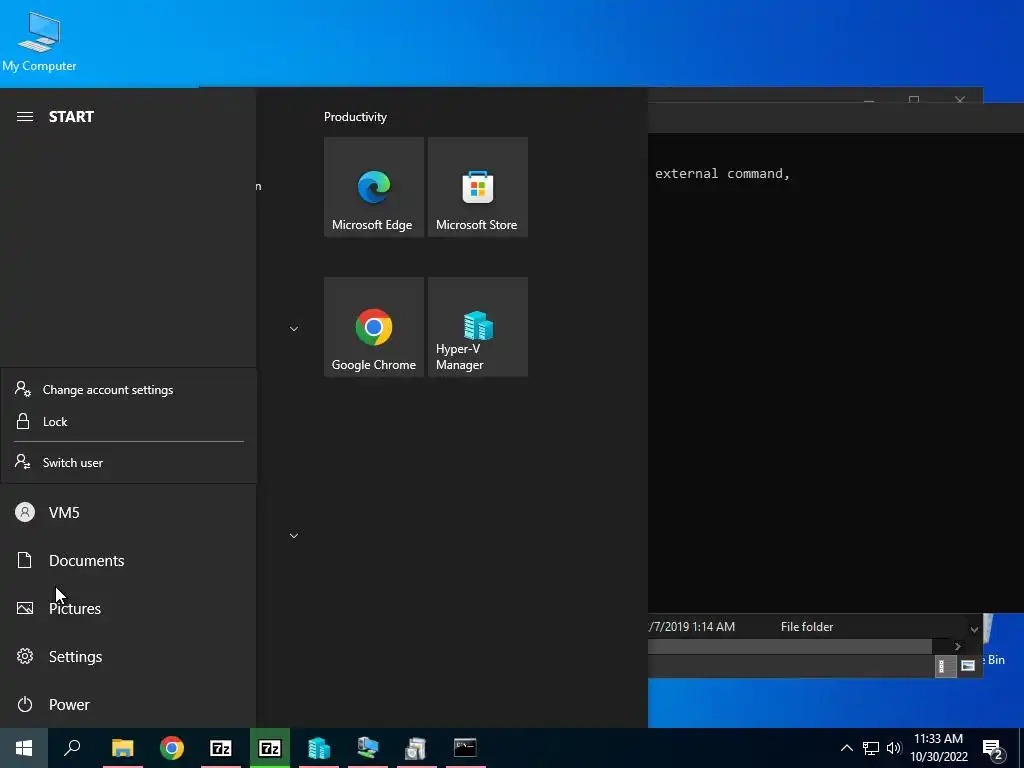Switch to first 7-Zip taskbar window
Image resolution: width=1024 pixels, height=768 pixels.
coord(221,748)
